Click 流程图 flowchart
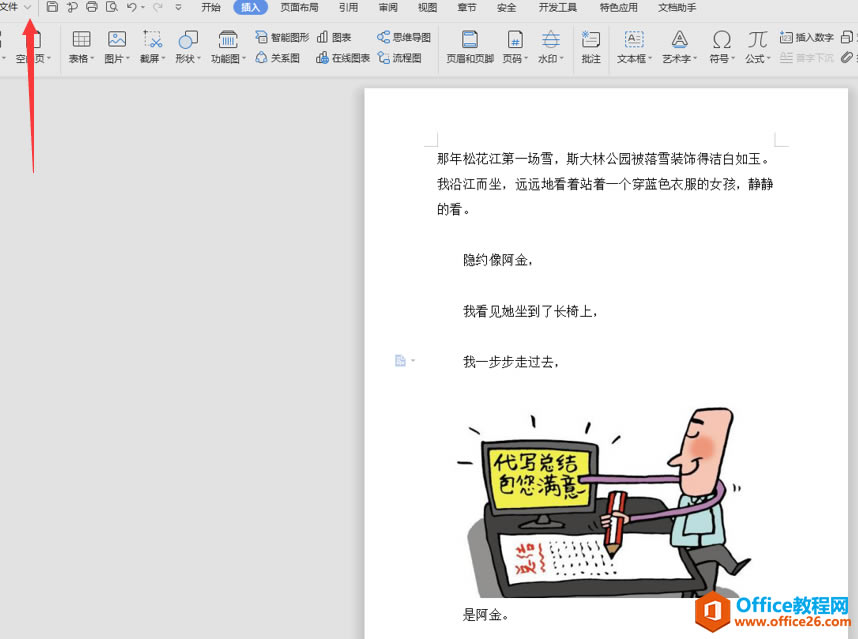858x639 pixels. [x=400, y=57]
